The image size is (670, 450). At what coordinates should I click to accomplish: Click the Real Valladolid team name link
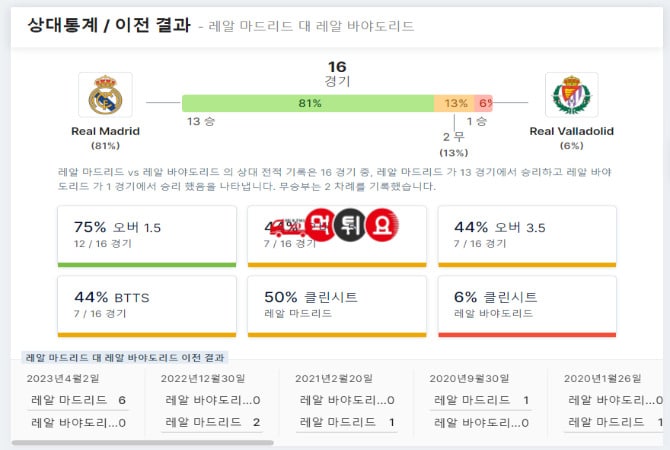point(571,131)
